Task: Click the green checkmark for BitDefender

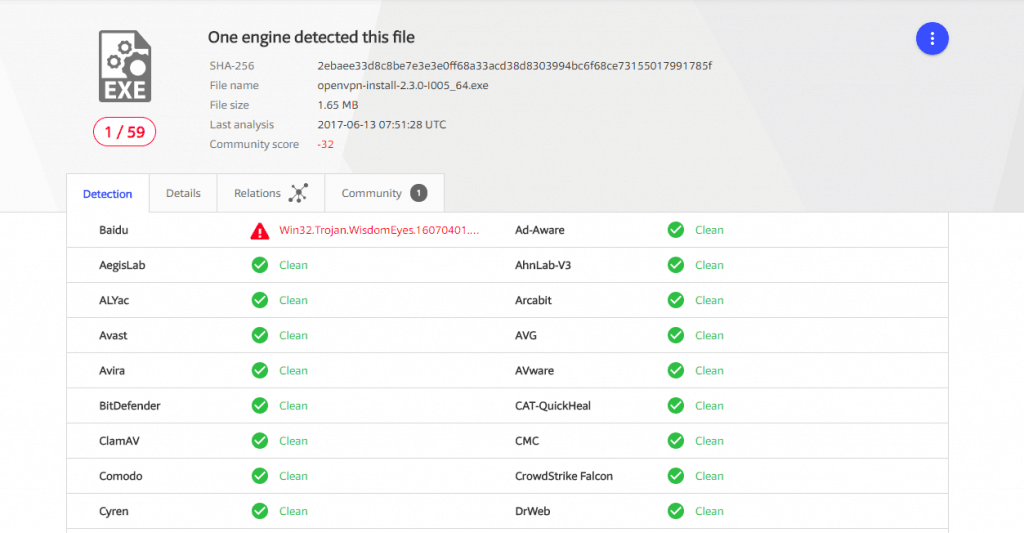Action: [x=260, y=406]
